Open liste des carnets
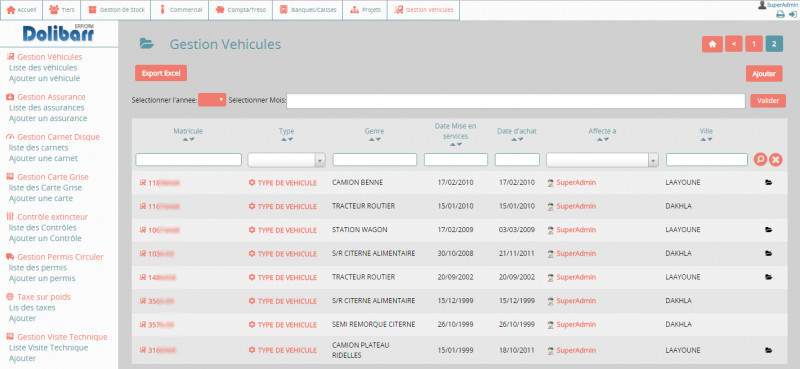The image size is (800, 369). pos(38,147)
